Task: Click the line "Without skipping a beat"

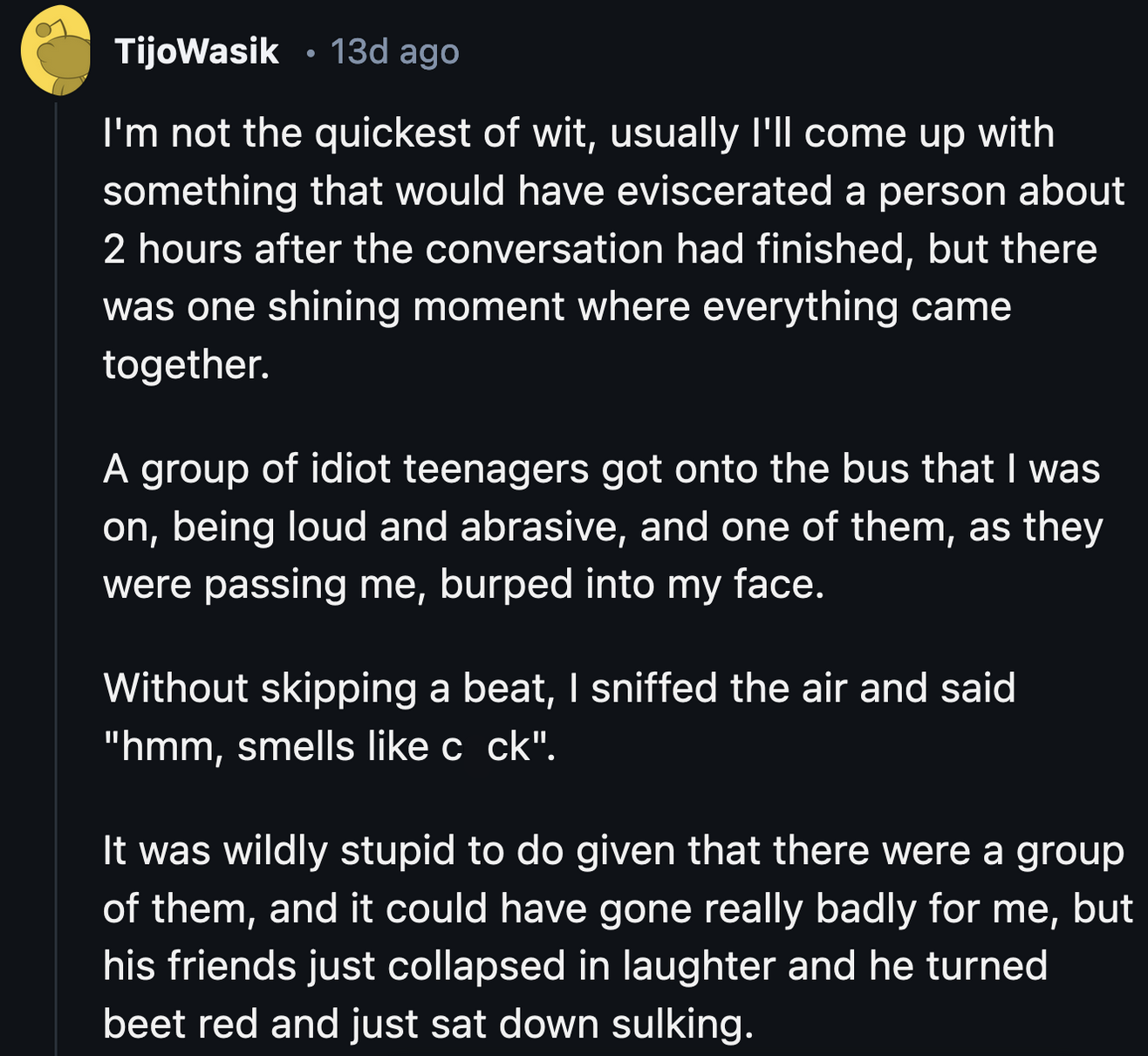Action: click(x=559, y=688)
